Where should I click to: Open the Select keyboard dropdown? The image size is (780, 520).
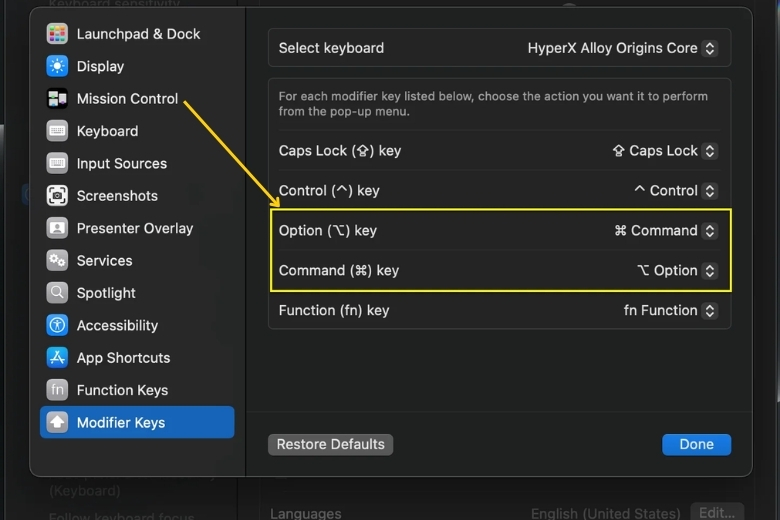click(x=622, y=48)
